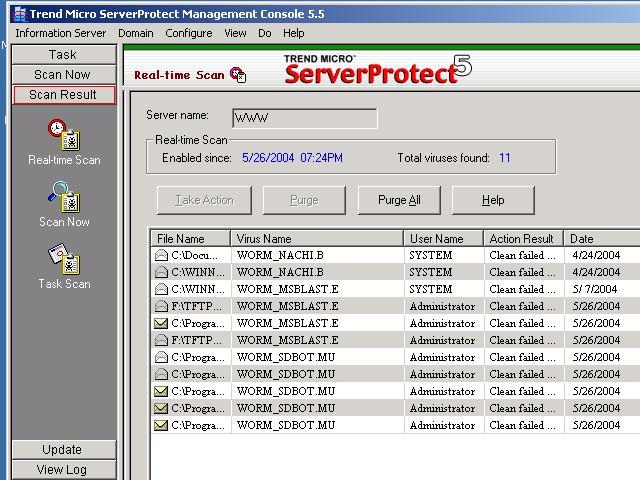Screen dimensions: 640x480
Task: Sort by the File Name column header
Action: click(191, 239)
